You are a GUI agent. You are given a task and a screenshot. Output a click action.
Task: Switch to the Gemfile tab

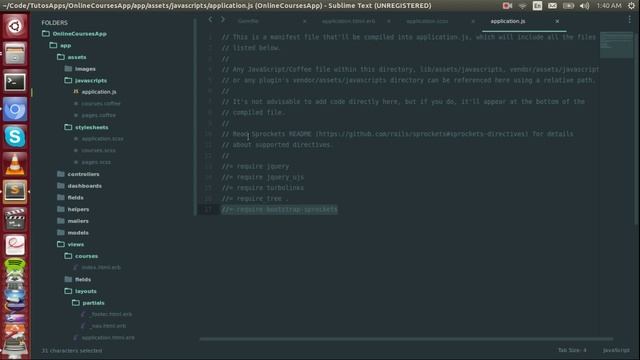point(248,21)
